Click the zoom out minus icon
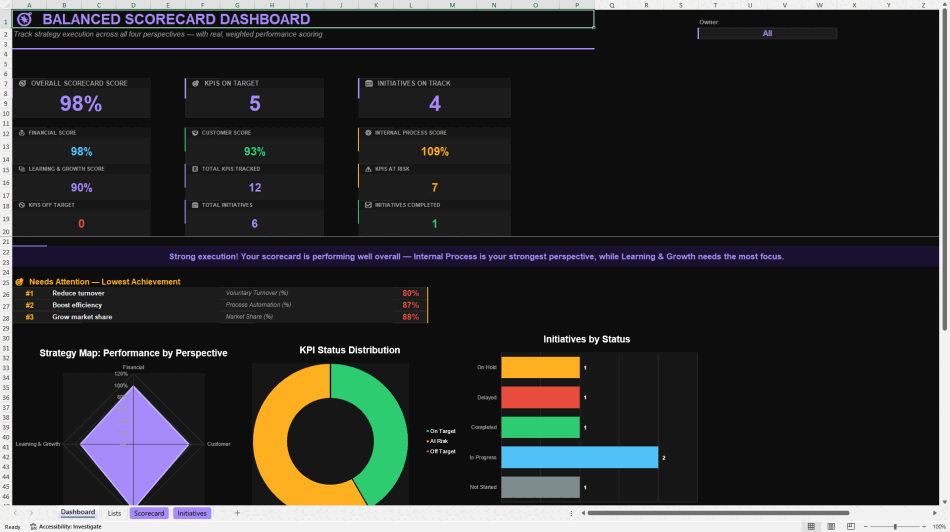Viewport: 950px width, 532px height. tap(865, 527)
